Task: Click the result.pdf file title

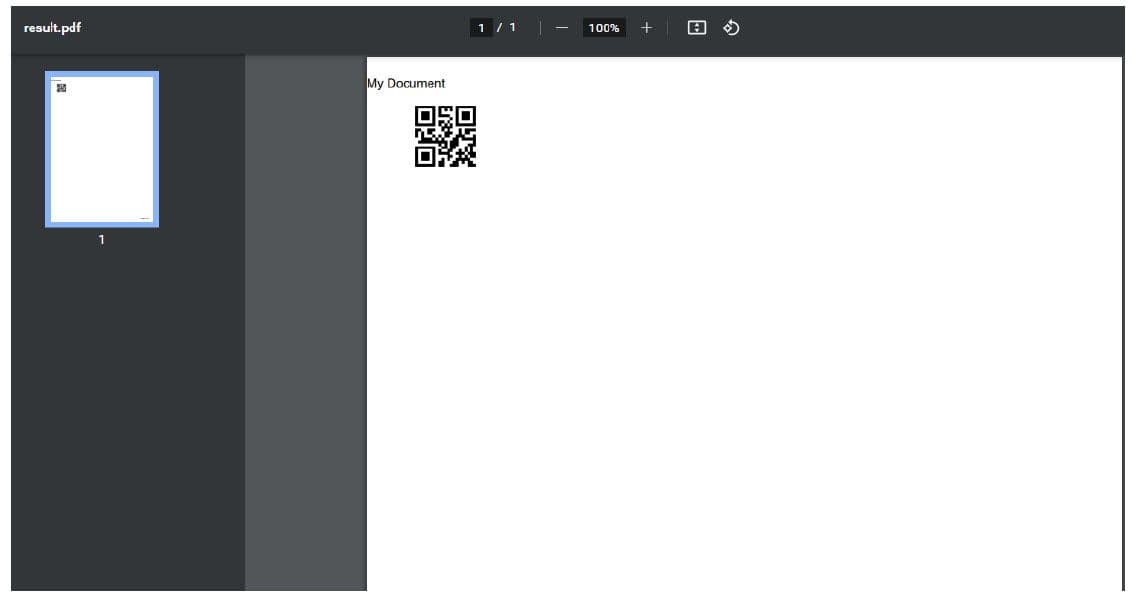Action: point(52,28)
